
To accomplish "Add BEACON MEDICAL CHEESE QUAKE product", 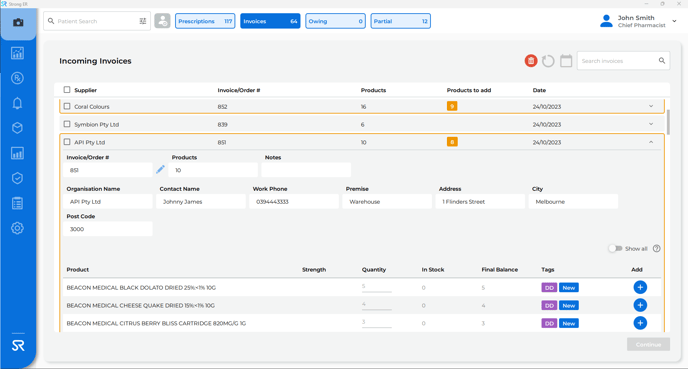I will [x=640, y=305].
